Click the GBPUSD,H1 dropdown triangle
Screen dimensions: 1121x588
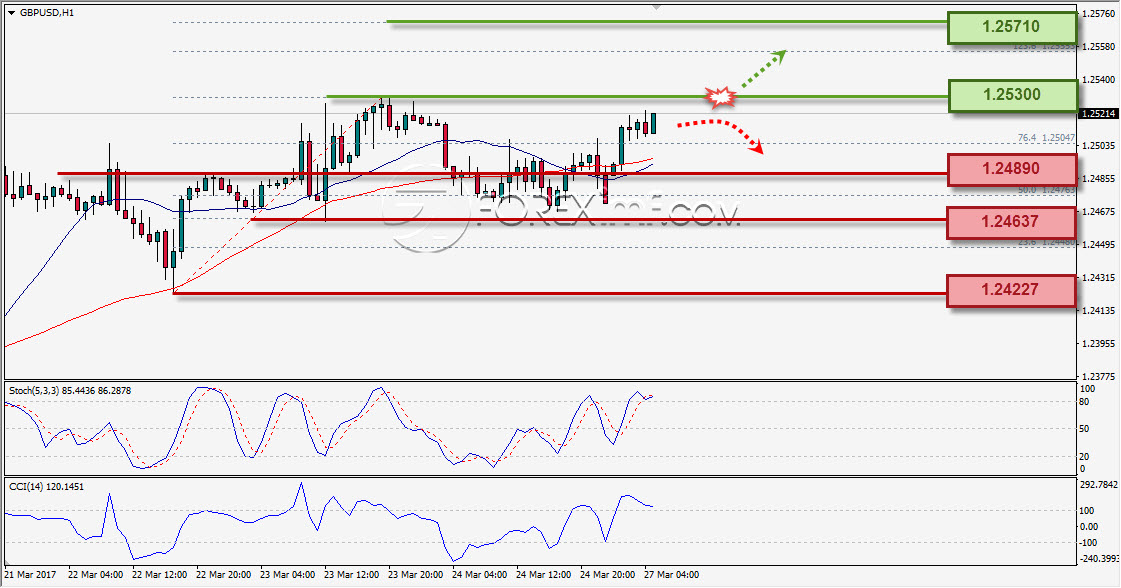click(11, 13)
